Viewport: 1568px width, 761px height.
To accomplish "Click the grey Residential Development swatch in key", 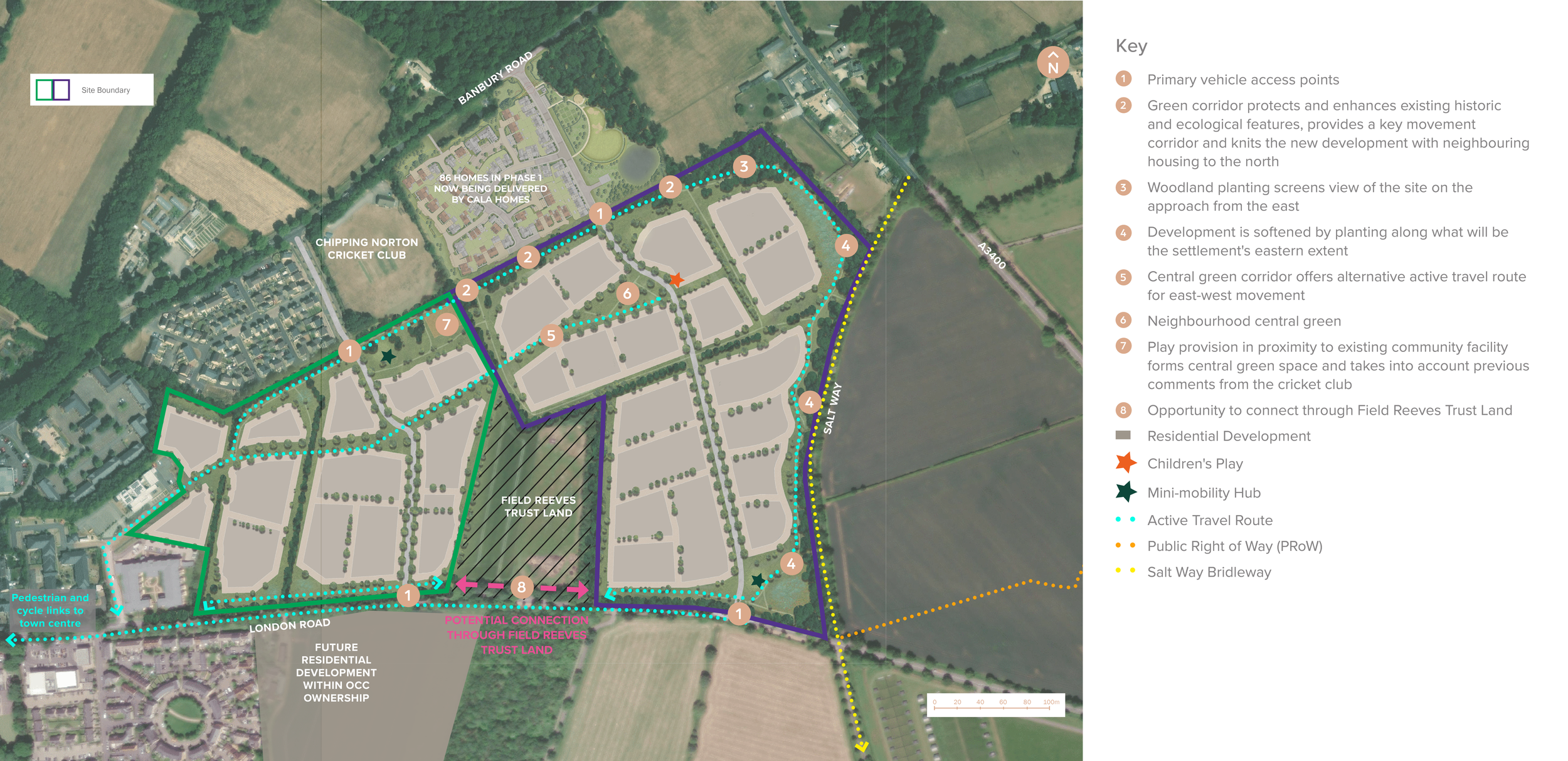I will (x=1123, y=435).
